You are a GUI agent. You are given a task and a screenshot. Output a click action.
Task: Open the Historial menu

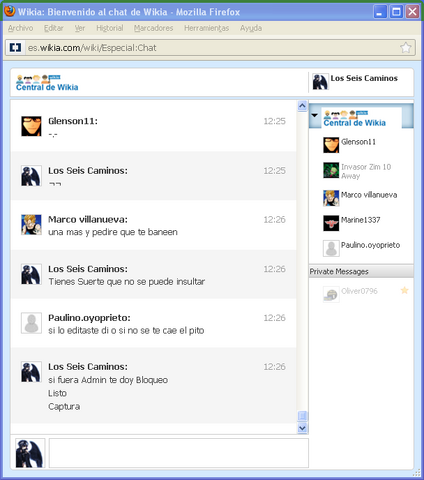(x=110, y=28)
